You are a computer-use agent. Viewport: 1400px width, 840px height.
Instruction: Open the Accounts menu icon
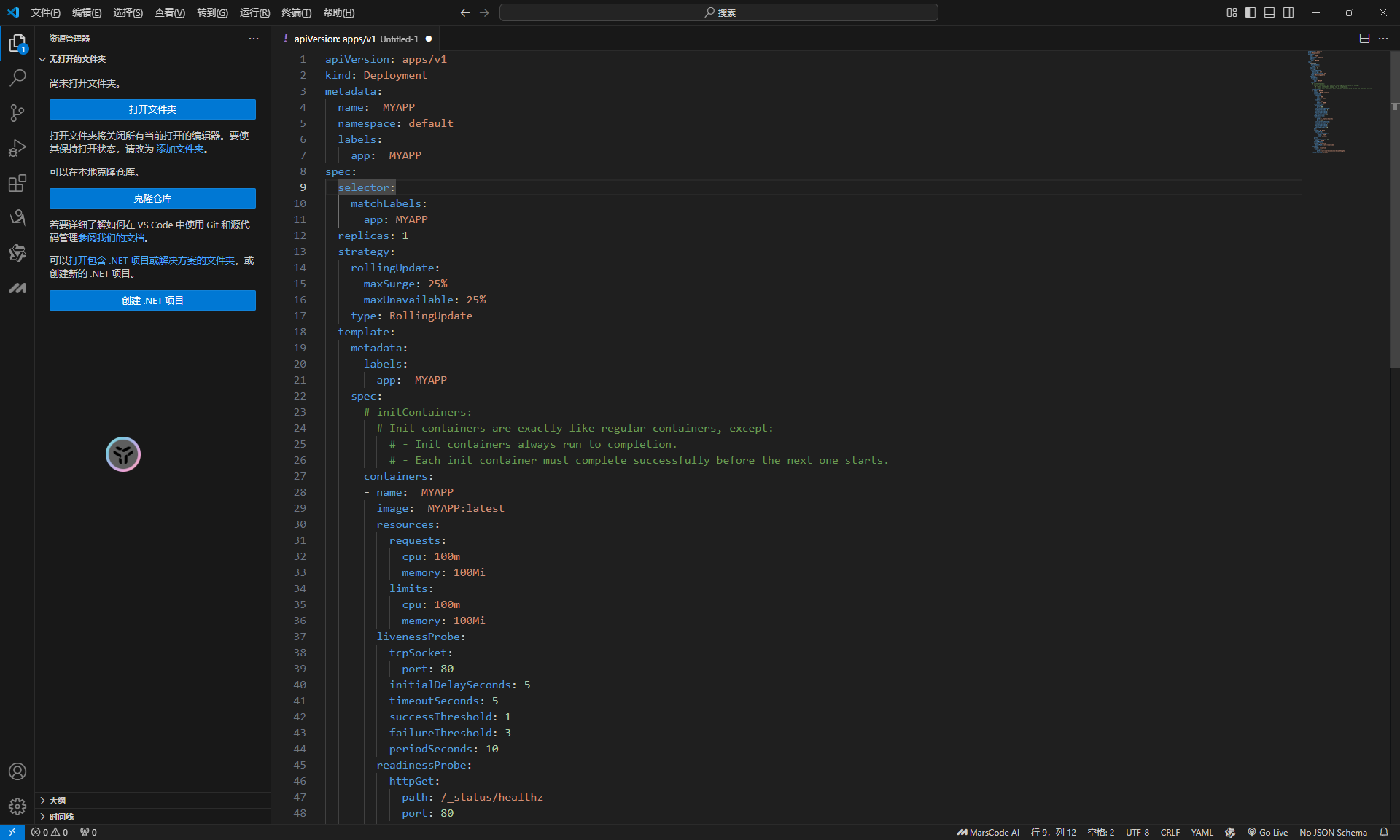click(17, 771)
